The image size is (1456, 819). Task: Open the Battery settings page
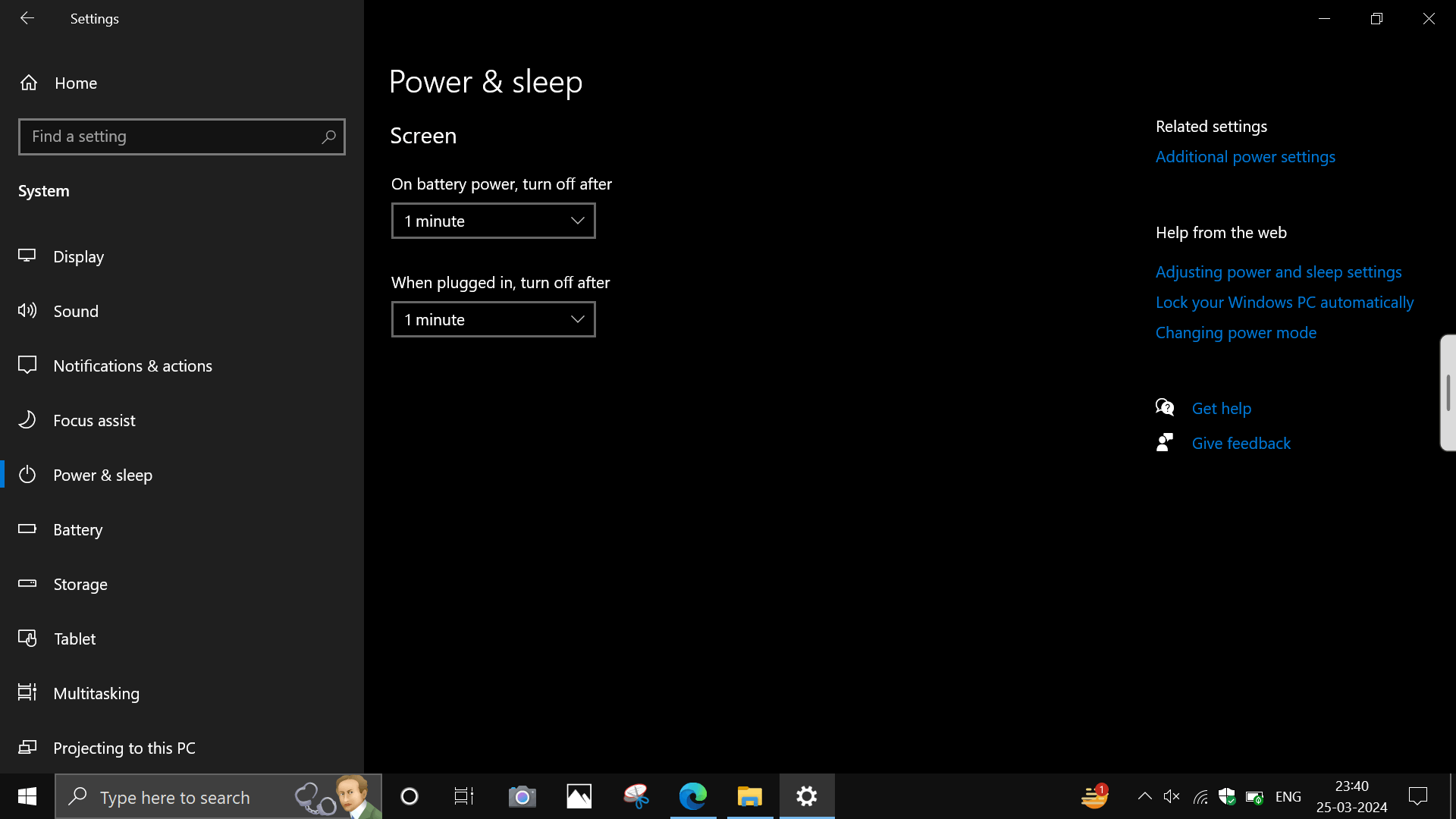pyautogui.click(x=77, y=529)
